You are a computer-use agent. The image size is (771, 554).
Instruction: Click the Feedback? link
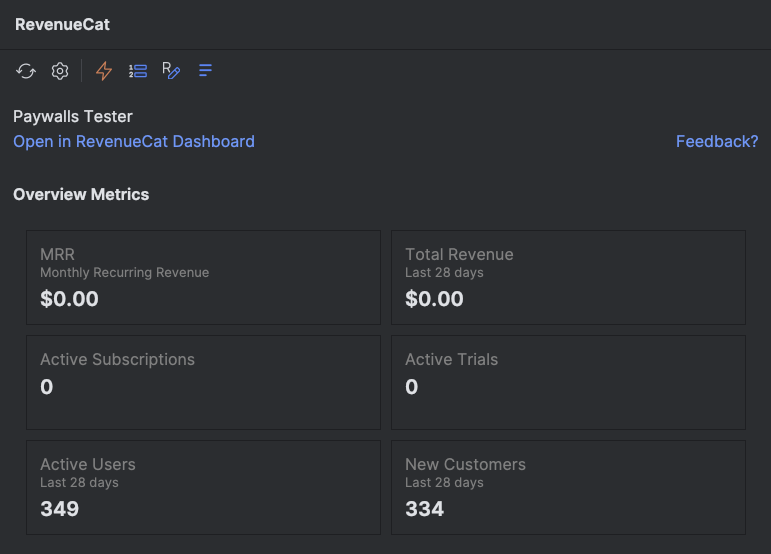coord(717,142)
